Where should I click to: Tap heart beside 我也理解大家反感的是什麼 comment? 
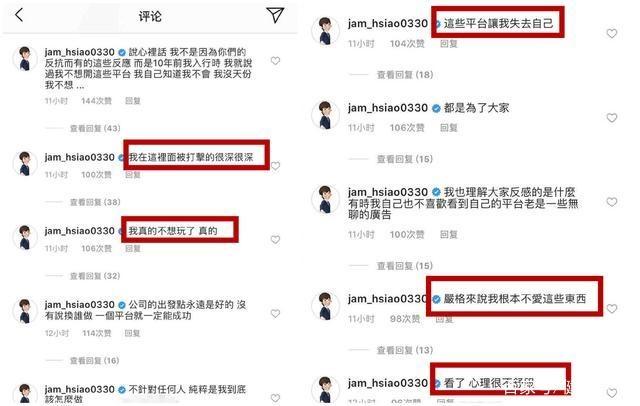pyautogui.click(x=611, y=202)
